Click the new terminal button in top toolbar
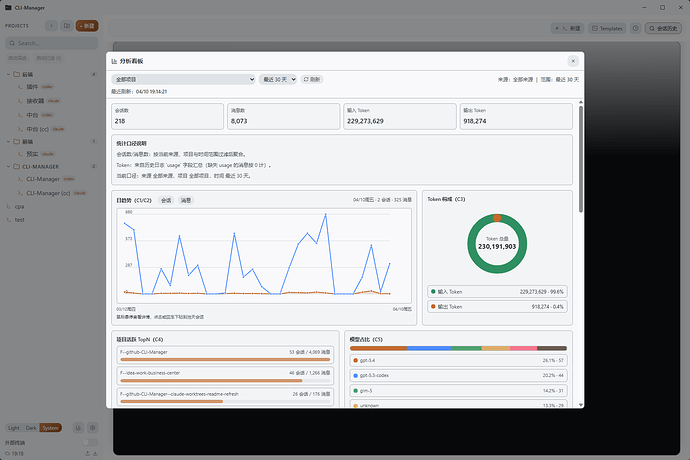This screenshot has height=460, width=690. [567, 29]
